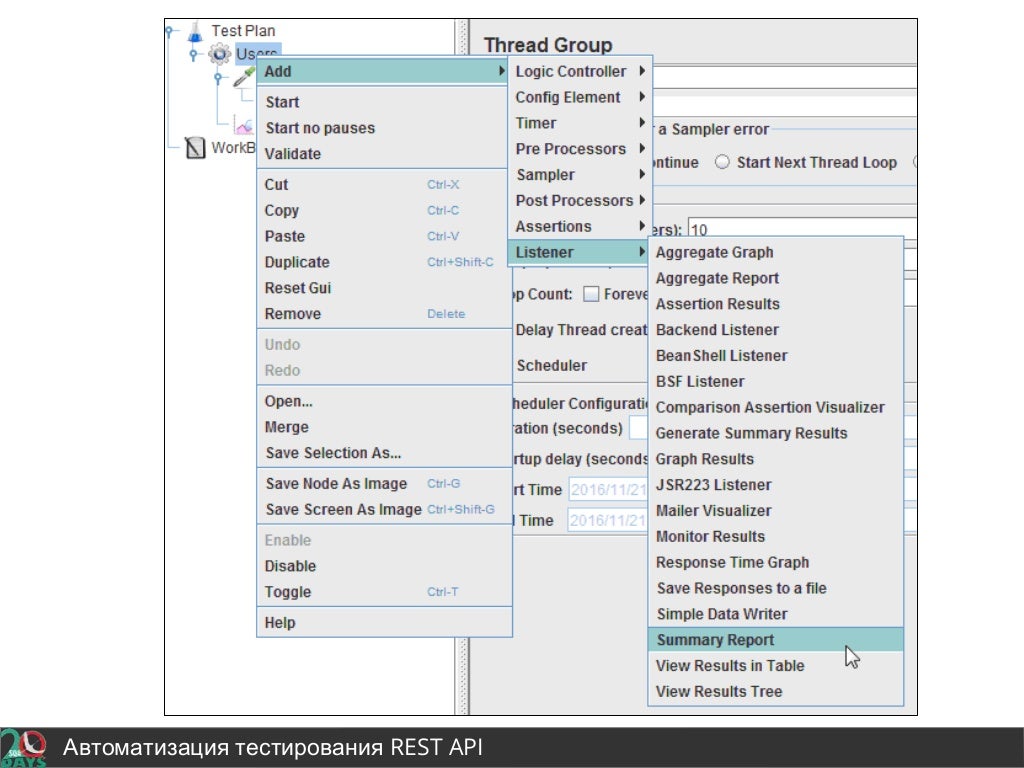Expand the Config Element submenu
Screen dimensions: 1024x768
[579, 97]
